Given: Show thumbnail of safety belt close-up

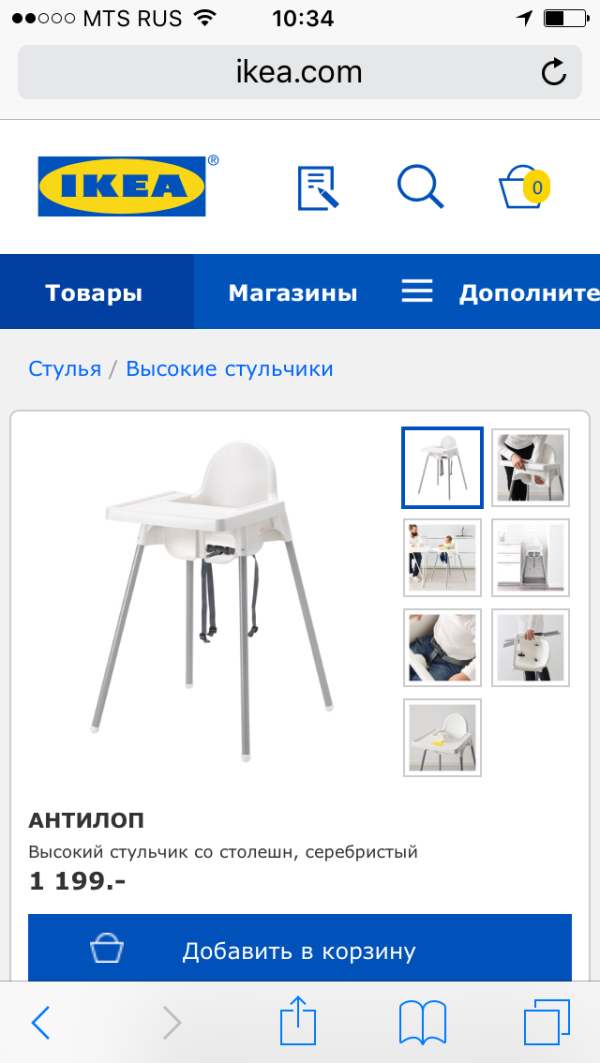Looking at the screenshot, I should (x=442, y=647).
